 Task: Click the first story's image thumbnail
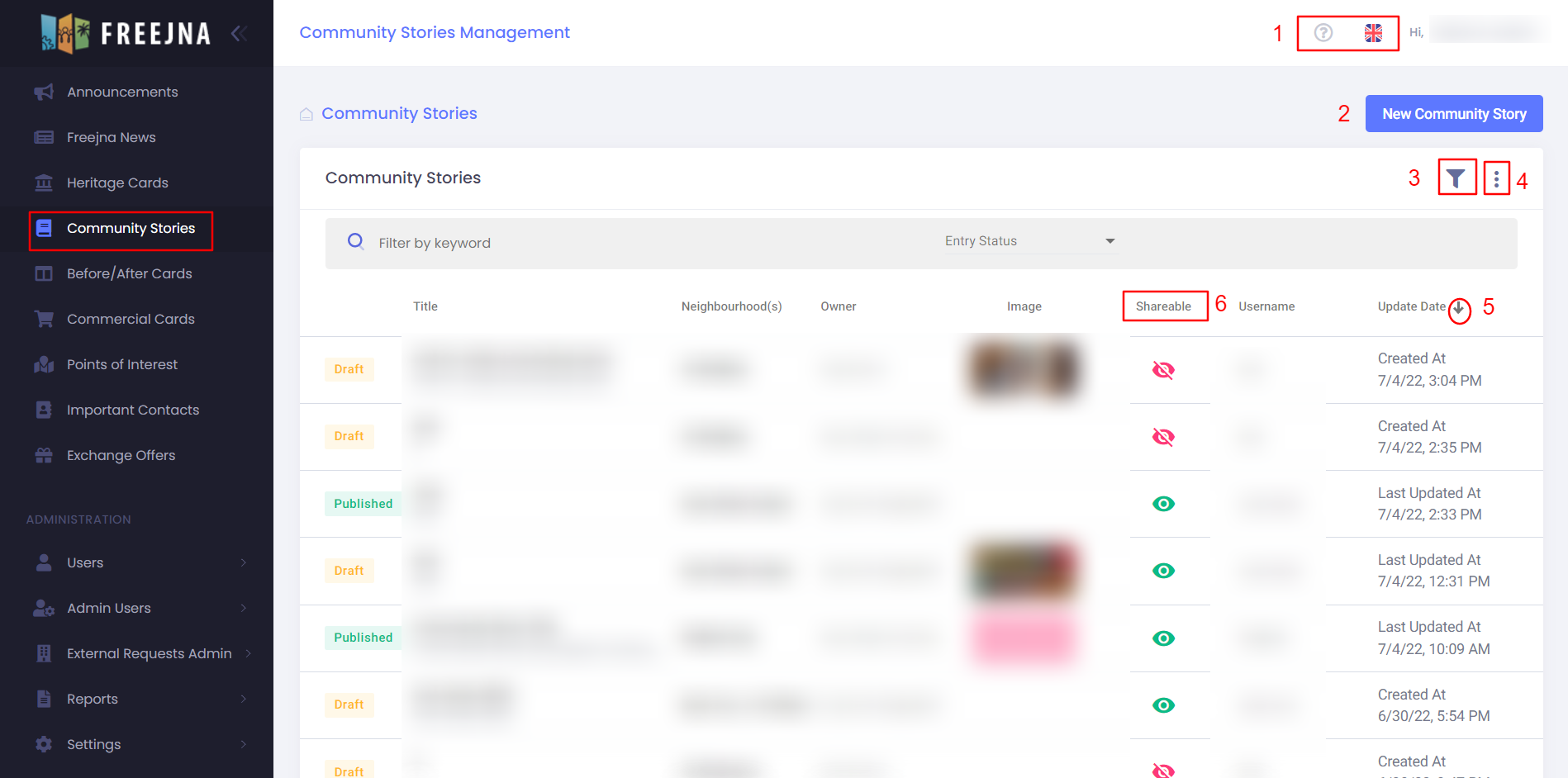(1024, 369)
